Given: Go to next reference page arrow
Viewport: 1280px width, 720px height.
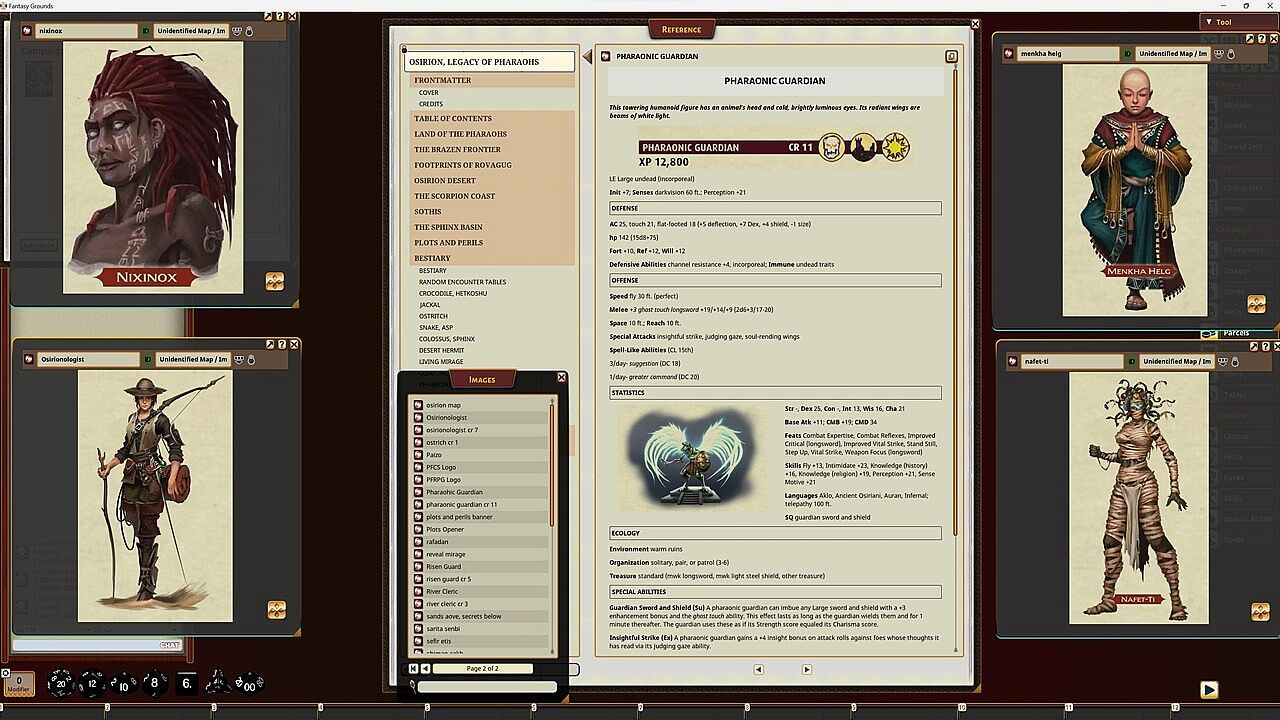Looking at the screenshot, I should (x=806, y=669).
